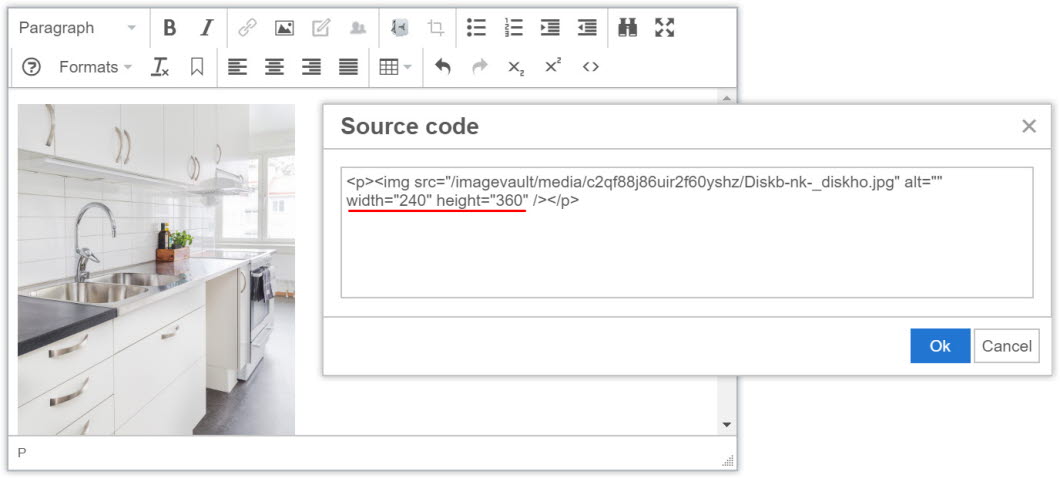Click the insert image icon
1060x478 pixels.
point(284,28)
